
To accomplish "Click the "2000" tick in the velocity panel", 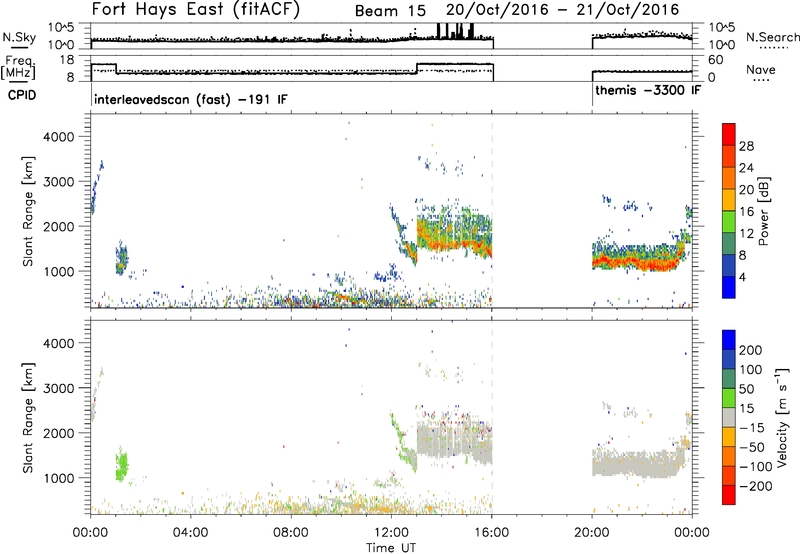I will point(59,433).
